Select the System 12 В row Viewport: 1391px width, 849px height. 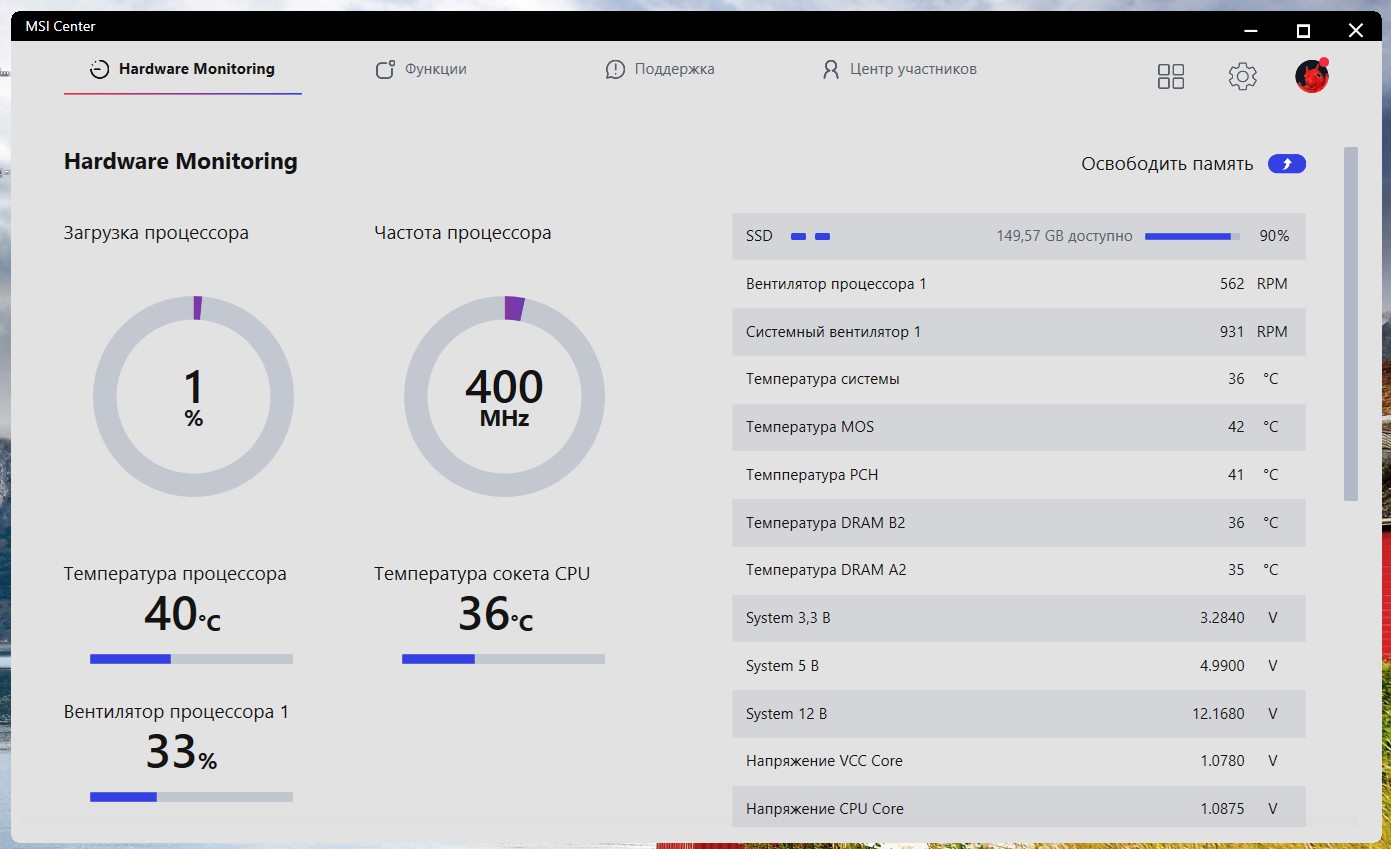pyautogui.click(x=1018, y=714)
